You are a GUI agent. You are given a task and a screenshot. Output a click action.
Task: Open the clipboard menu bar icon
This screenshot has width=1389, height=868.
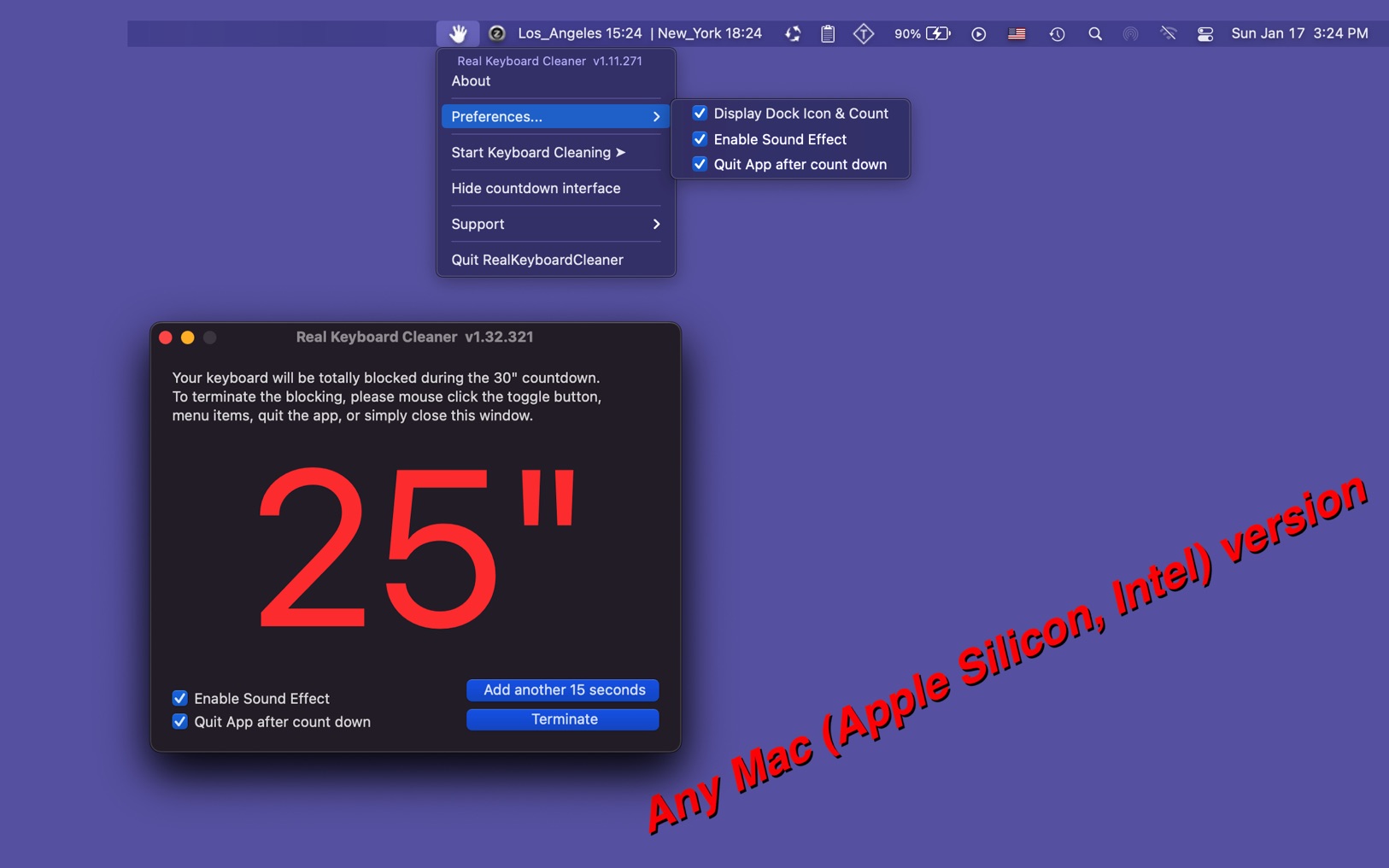[828, 33]
